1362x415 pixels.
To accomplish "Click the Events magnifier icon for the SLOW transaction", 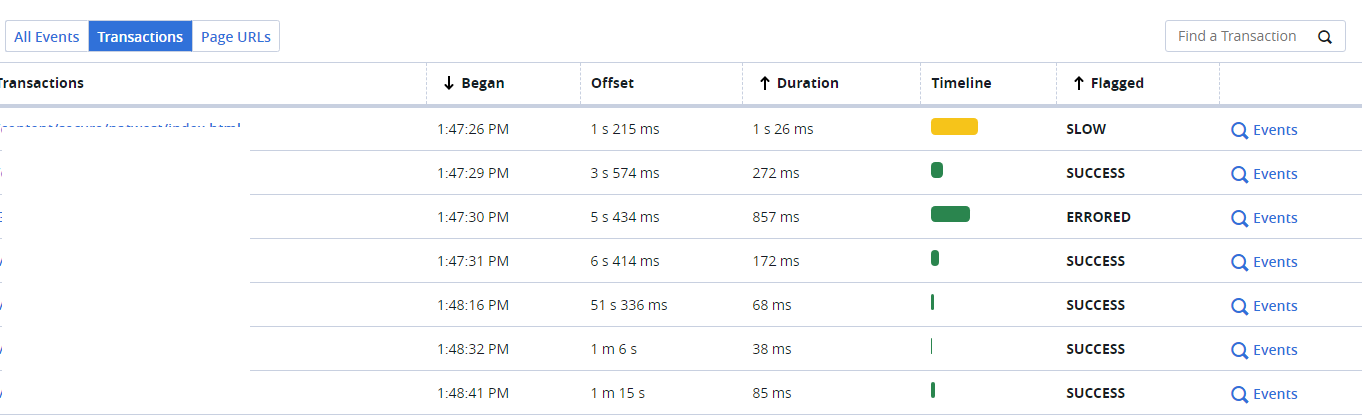I will pyautogui.click(x=1239, y=130).
